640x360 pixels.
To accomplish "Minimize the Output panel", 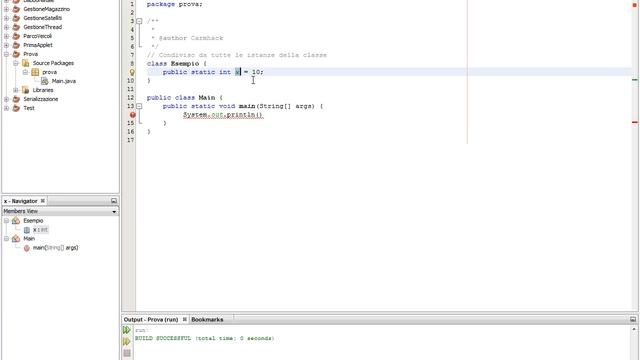I will [633, 319].
